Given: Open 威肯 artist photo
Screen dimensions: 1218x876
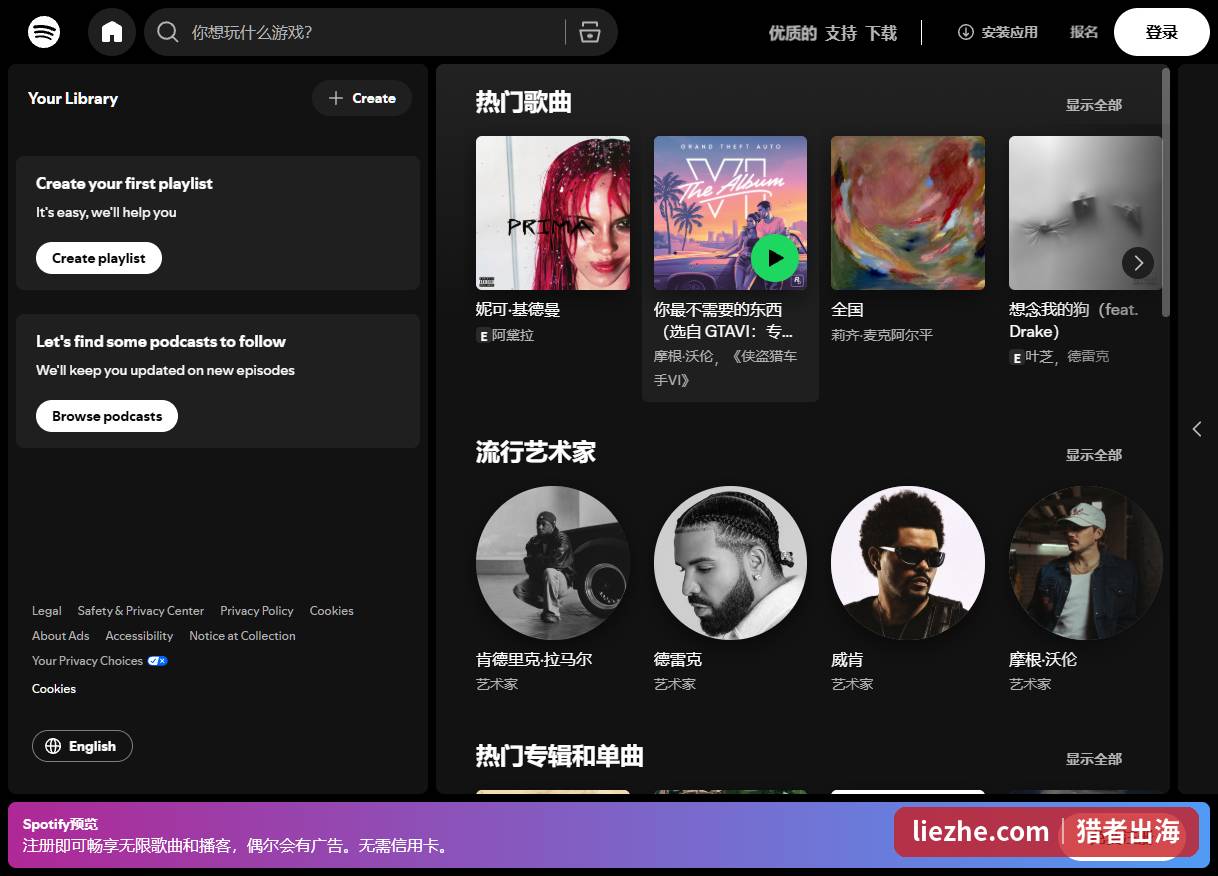Looking at the screenshot, I should [x=908, y=563].
